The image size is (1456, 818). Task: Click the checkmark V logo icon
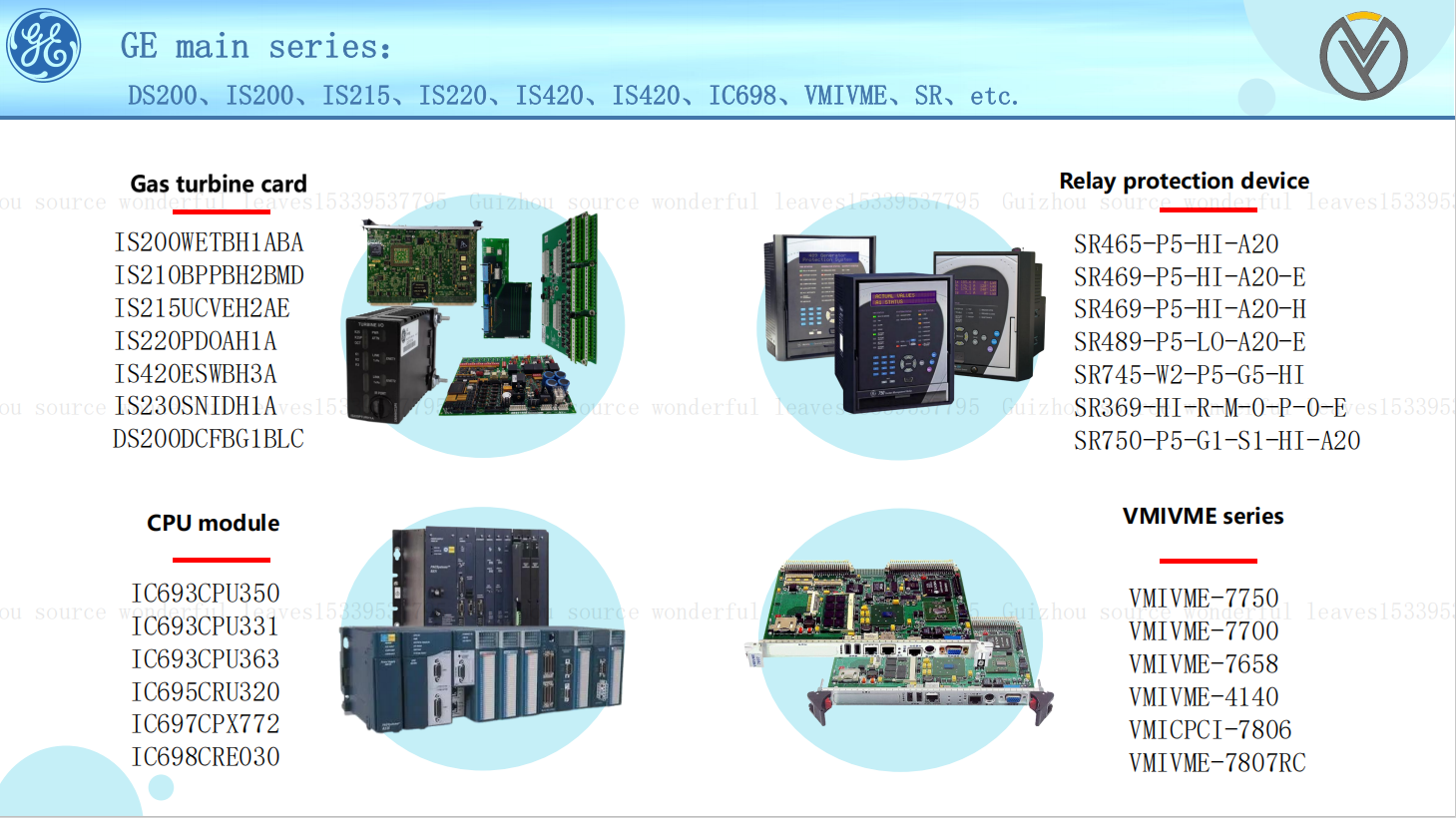(x=1363, y=56)
